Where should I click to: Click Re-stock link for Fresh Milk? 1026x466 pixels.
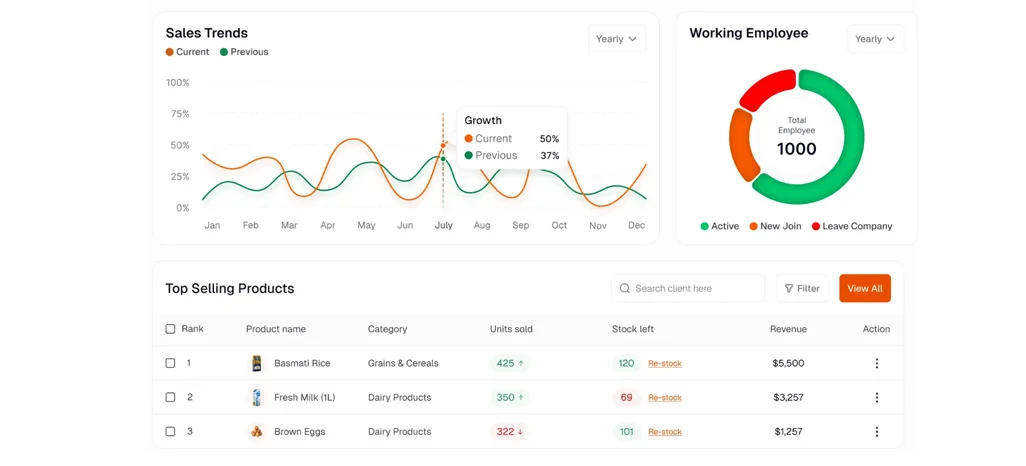coord(665,397)
